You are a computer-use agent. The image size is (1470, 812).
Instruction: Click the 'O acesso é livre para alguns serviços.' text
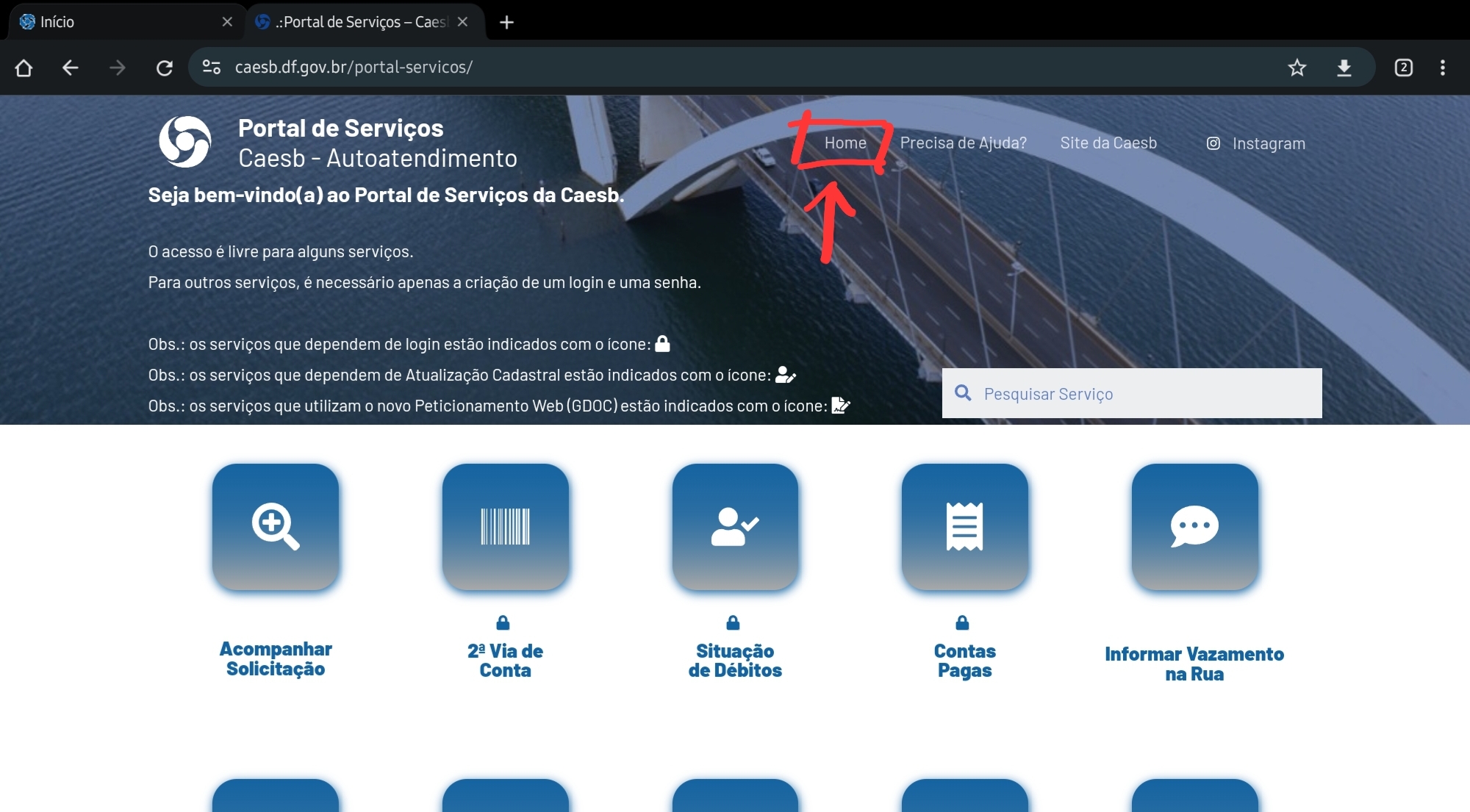coord(281,251)
